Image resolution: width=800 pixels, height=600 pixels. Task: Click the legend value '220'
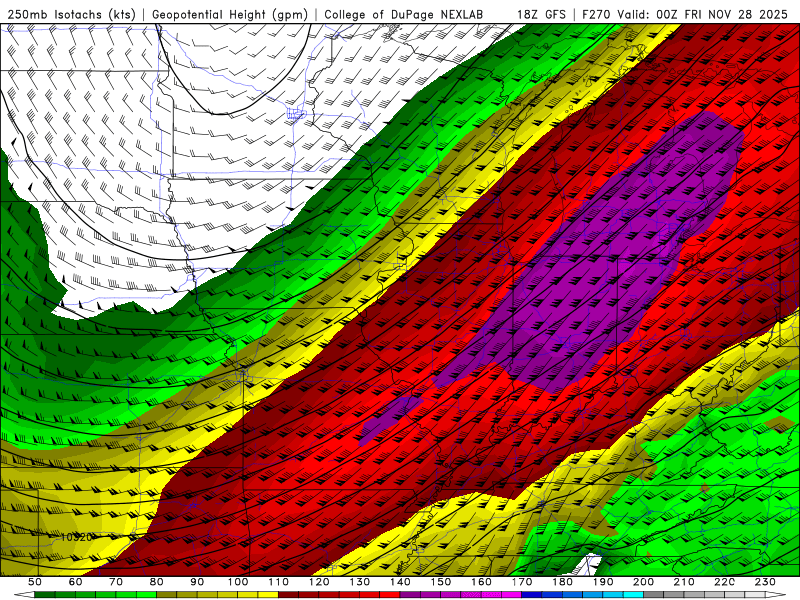pyautogui.click(x=725, y=582)
